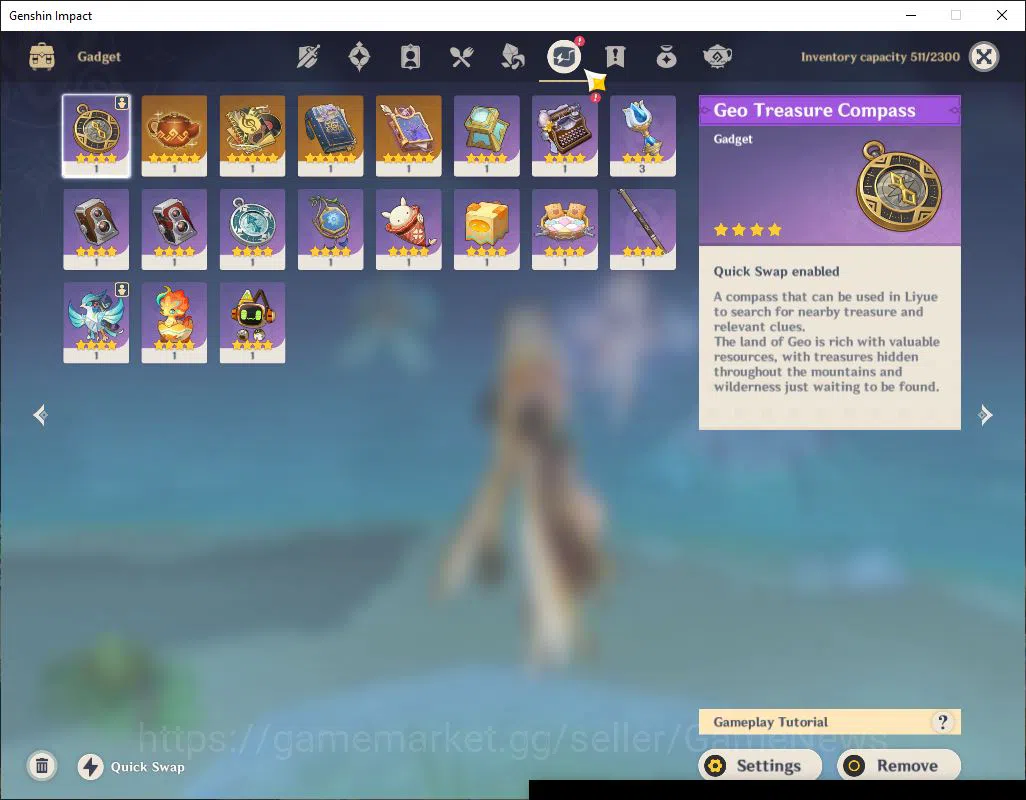Click the inventory backpack icon
The width and height of the screenshot is (1026, 800).
pos(42,56)
